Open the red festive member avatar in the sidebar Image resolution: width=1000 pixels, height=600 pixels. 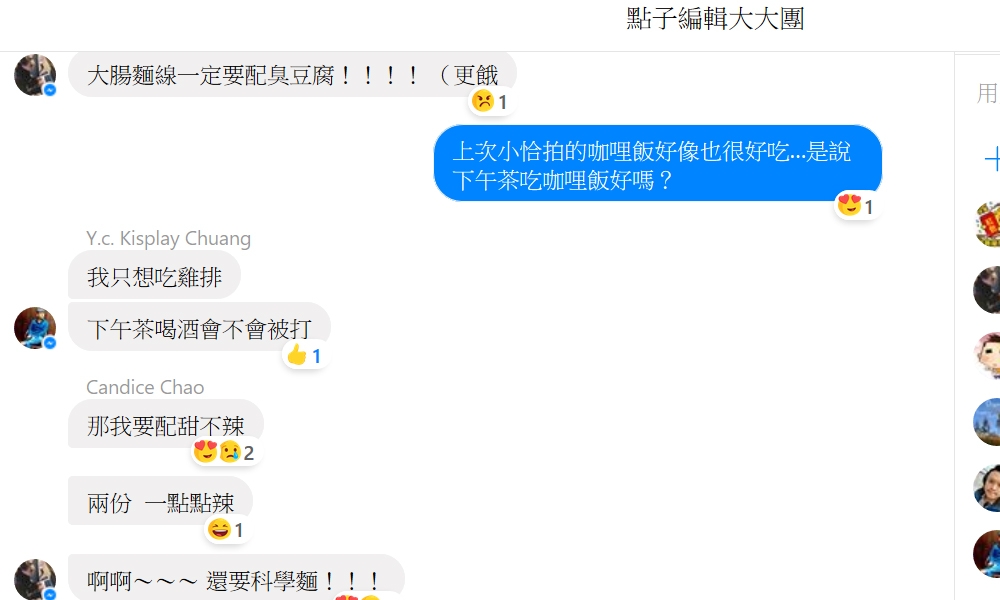[x=987, y=224]
